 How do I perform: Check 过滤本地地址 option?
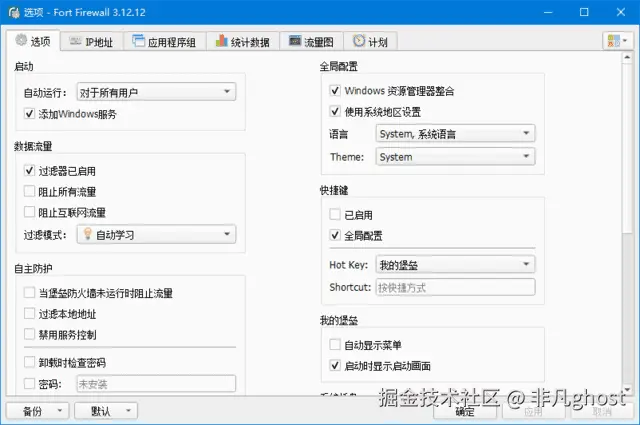pyautogui.click(x=29, y=314)
